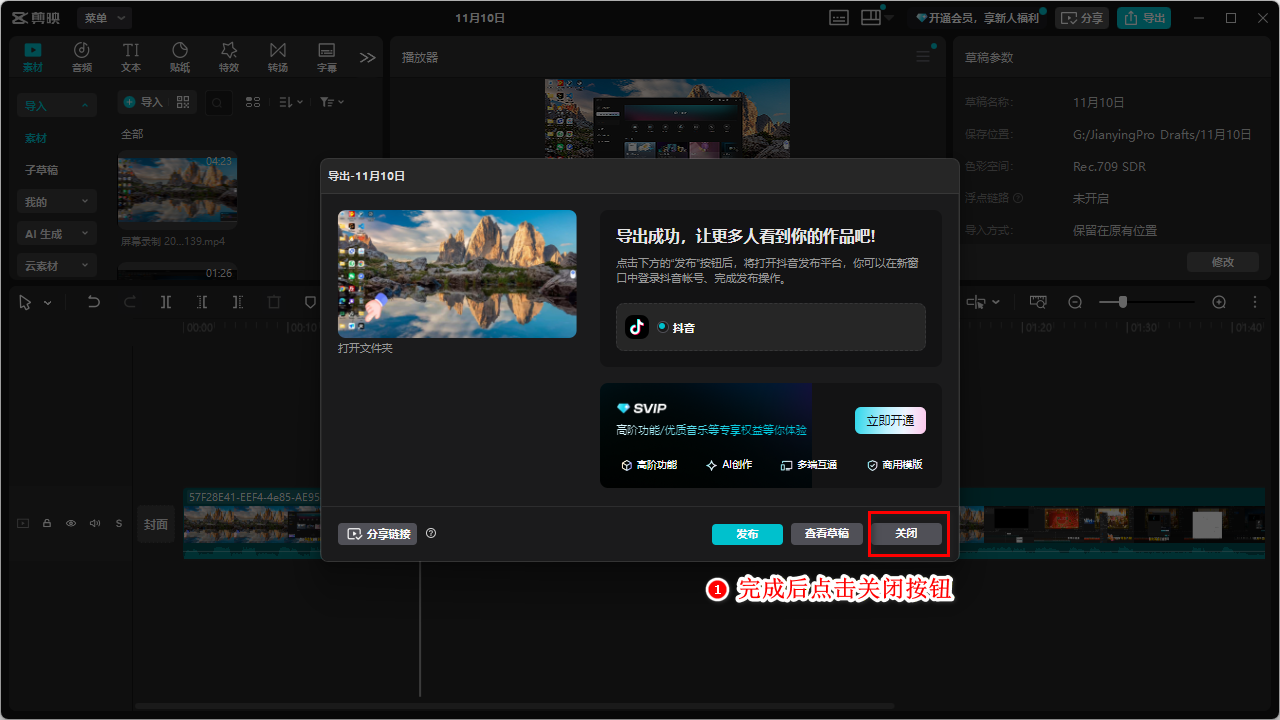Click the 关闭 (Close) button in export dialog
The height and width of the screenshot is (720, 1280).
pyautogui.click(x=906, y=534)
